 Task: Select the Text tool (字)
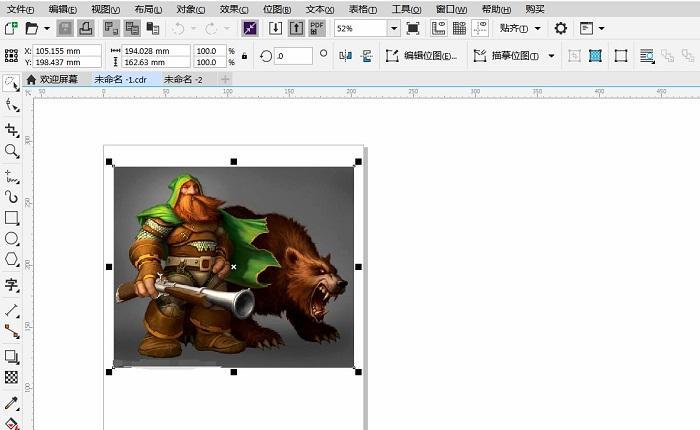point(11,284)
